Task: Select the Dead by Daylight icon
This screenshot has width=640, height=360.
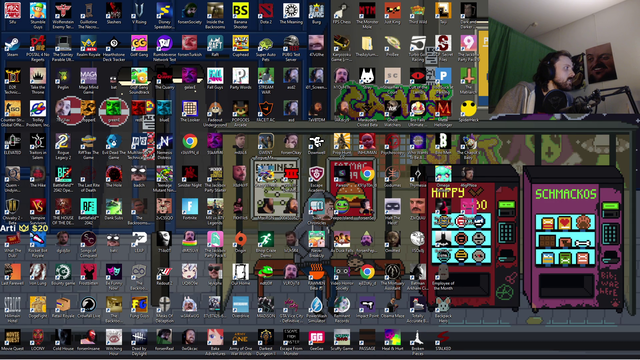Action: pyautogui.click(x=139, y=337)
